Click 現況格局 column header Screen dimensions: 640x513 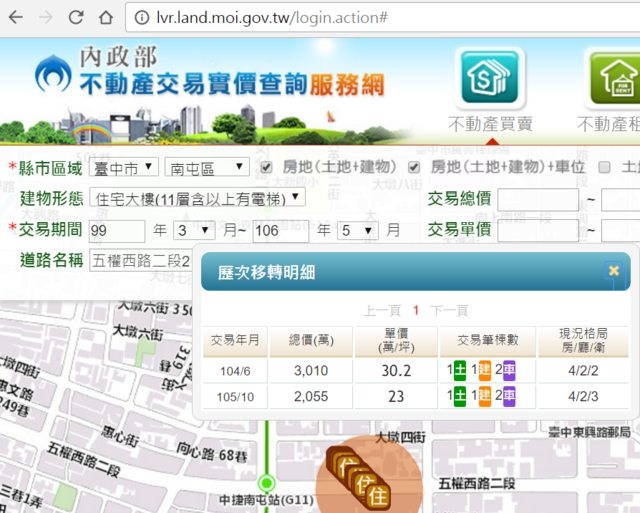pyautogui.click(x=583, y=341)
